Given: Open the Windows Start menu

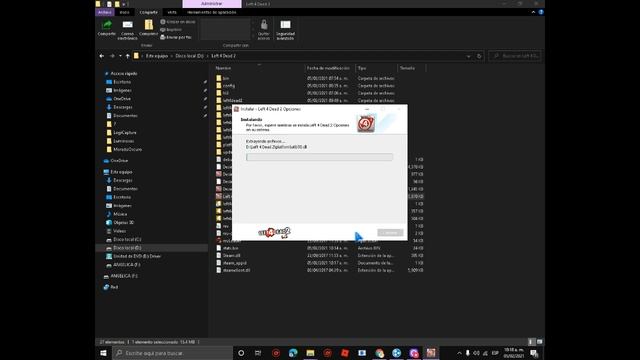Looking at the screenshot, I should click(x=103, y=353).
